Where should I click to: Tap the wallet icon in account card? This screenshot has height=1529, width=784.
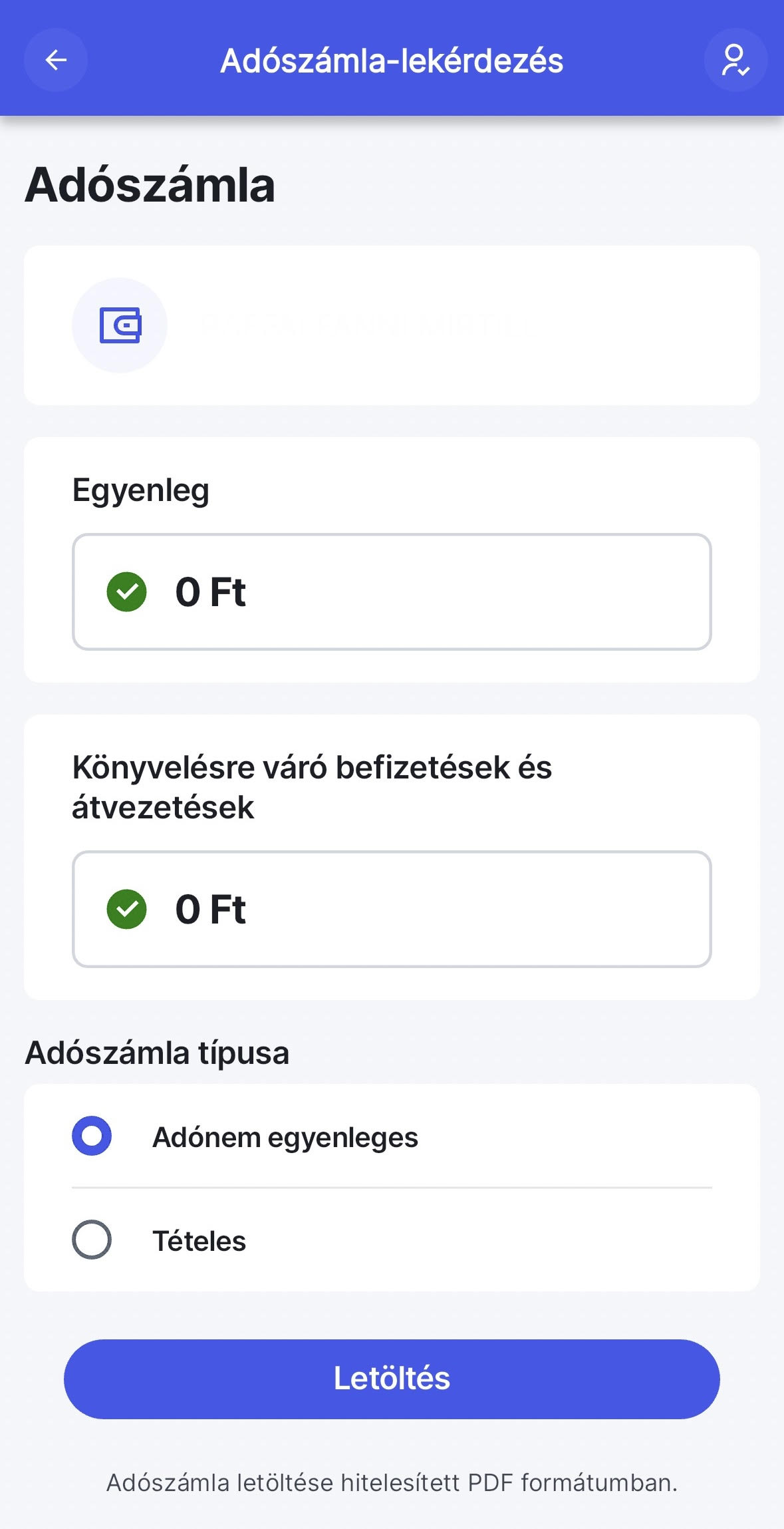click(120, 325)
